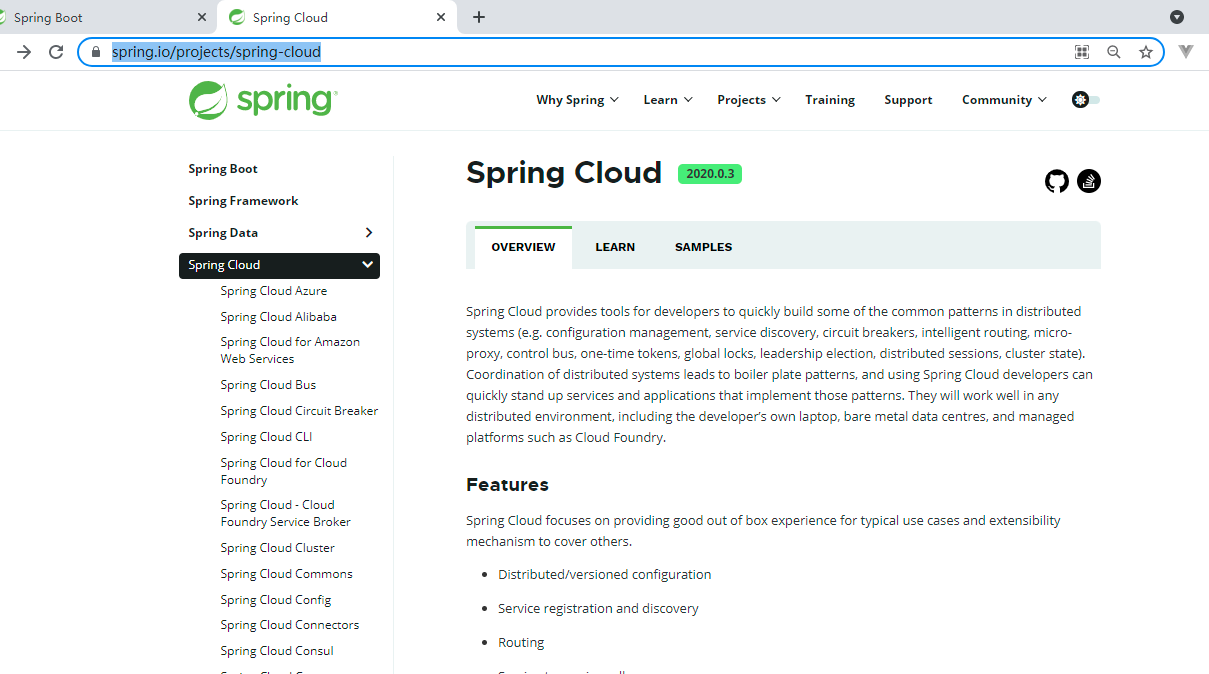Click the browser reload button

click(56, 52)
